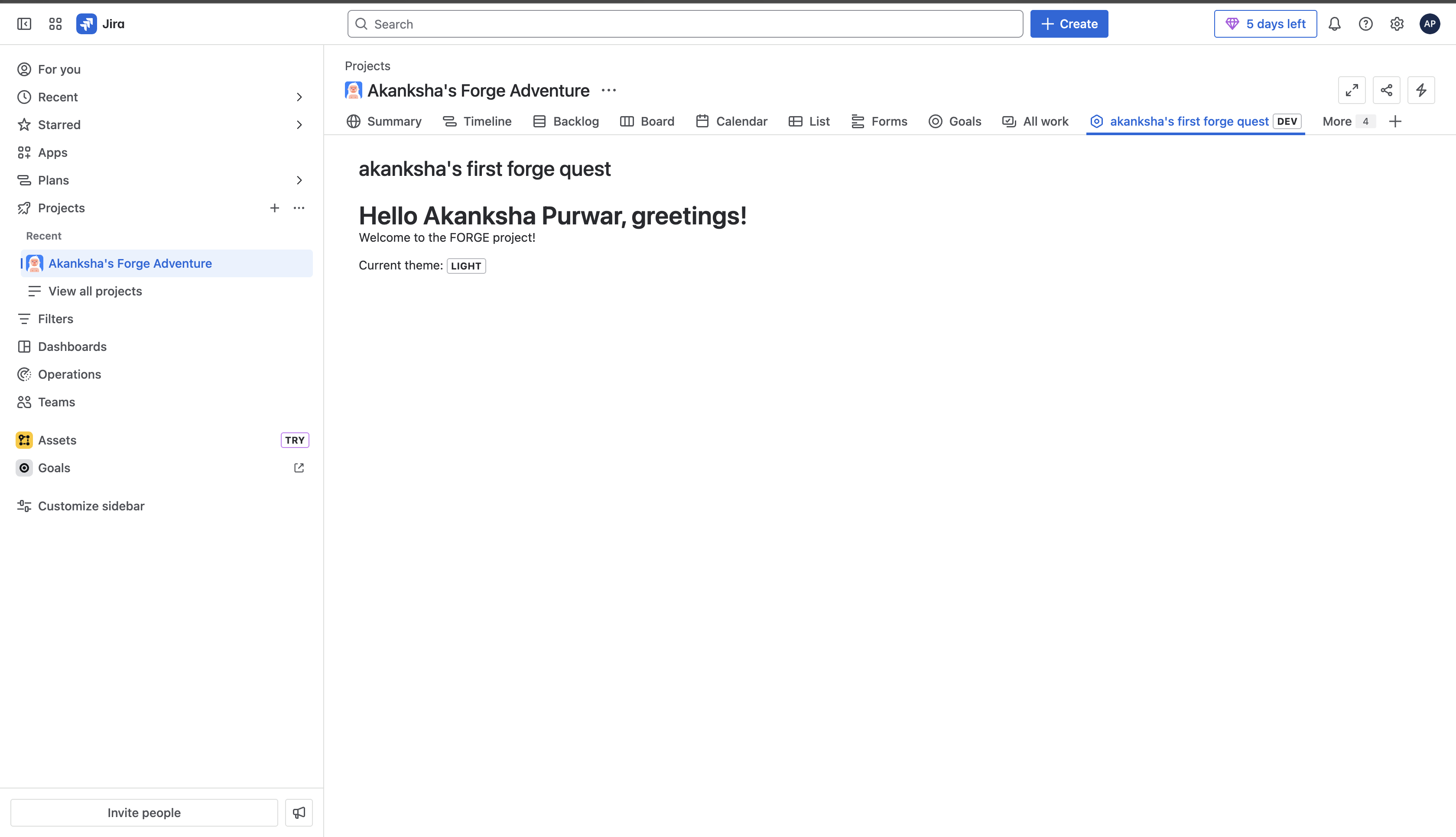This screenshot has width=1456, height=837.
Task: Switch to the Timeline tab
Action: coord(477,121)
